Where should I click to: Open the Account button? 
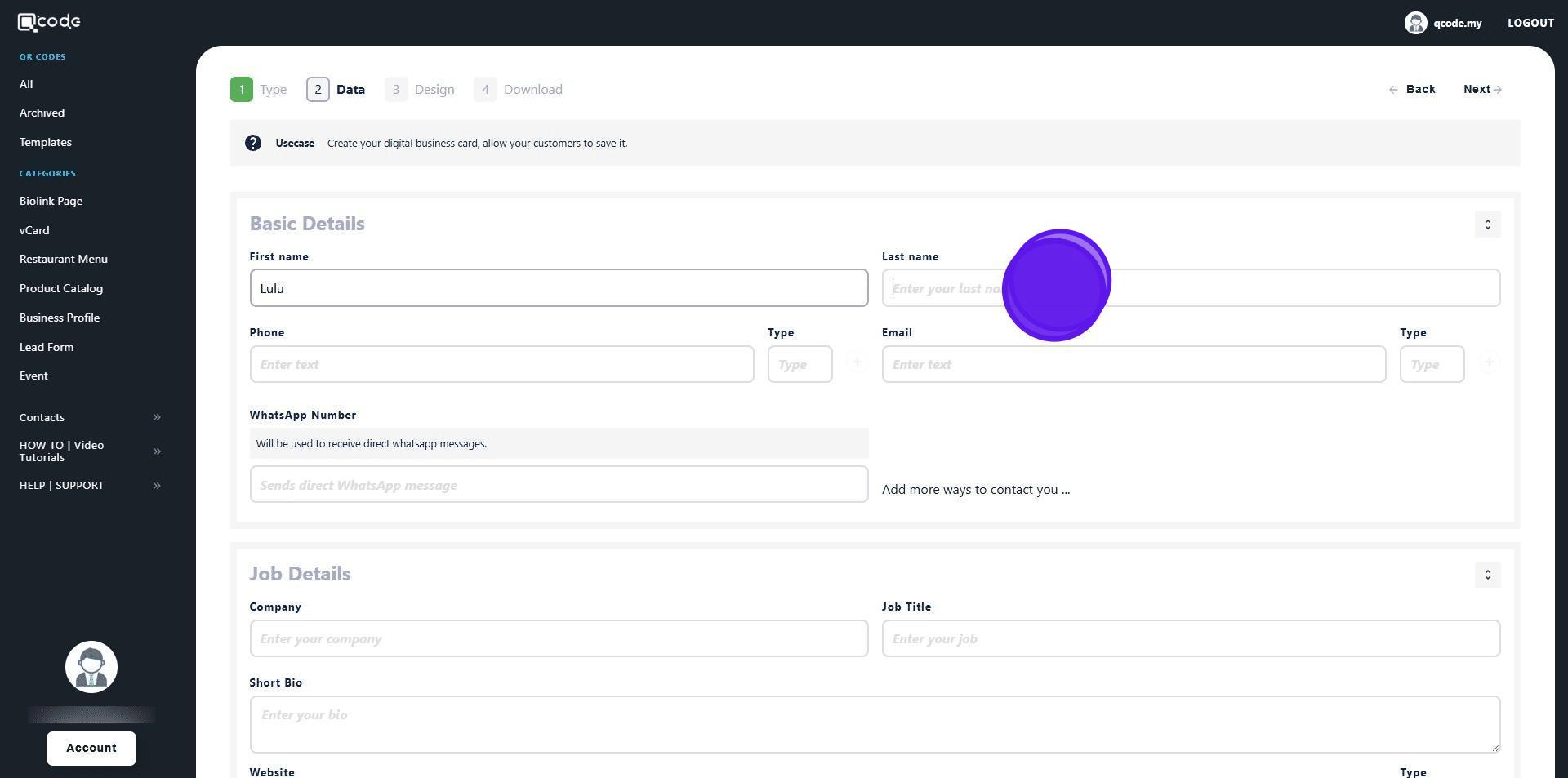click(x=91, y=748)
